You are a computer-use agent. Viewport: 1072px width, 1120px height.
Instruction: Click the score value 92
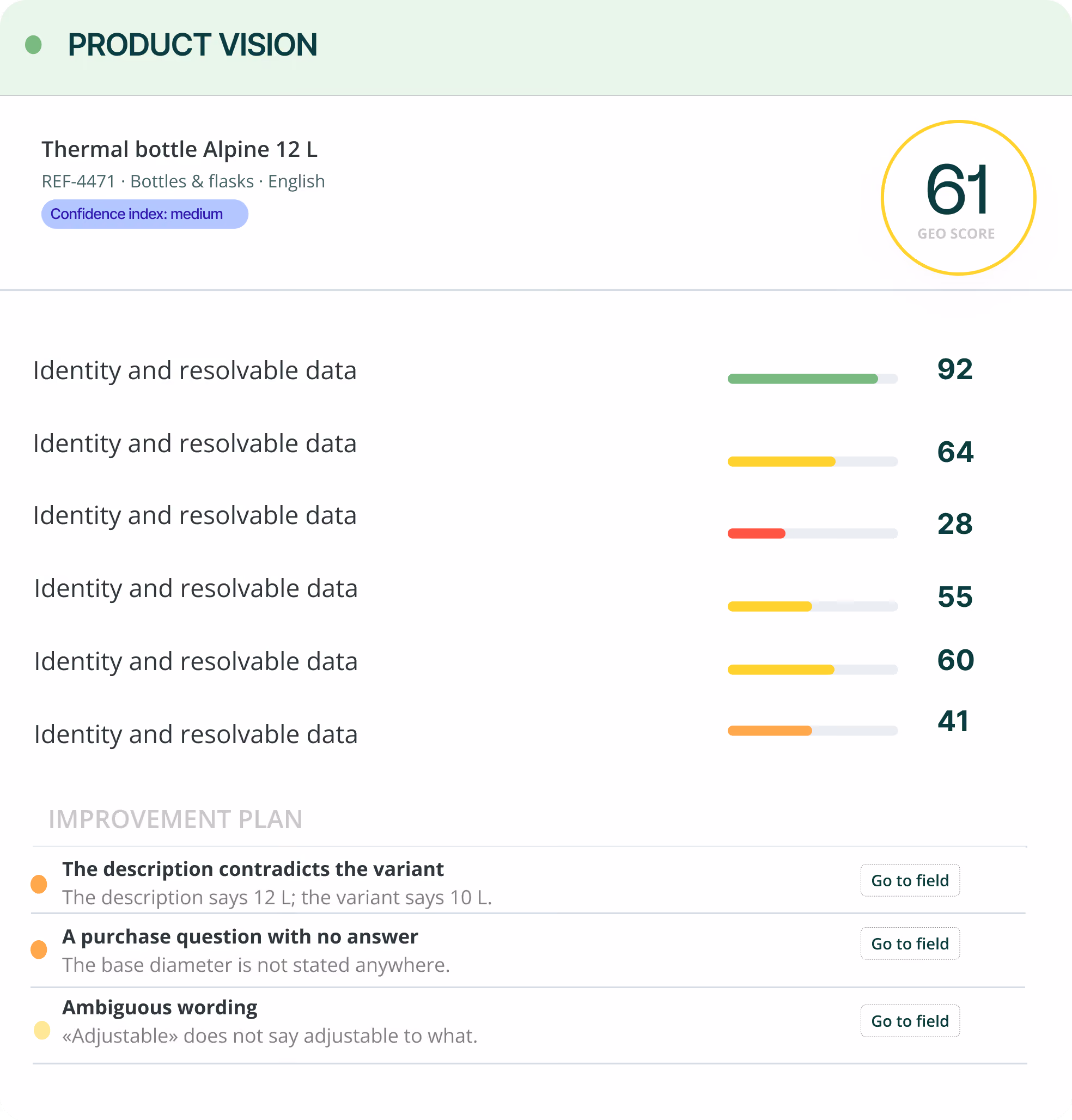(x=955, y=369)
